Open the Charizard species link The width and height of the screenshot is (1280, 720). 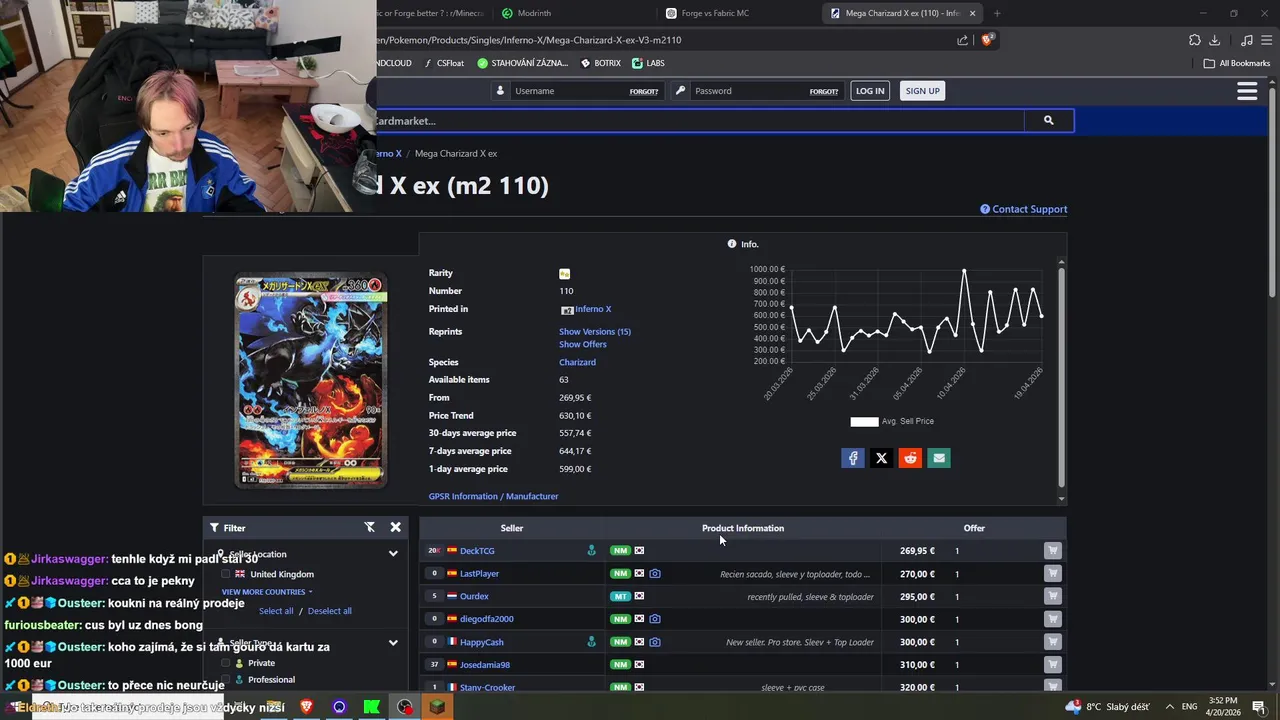pos(577,362)
